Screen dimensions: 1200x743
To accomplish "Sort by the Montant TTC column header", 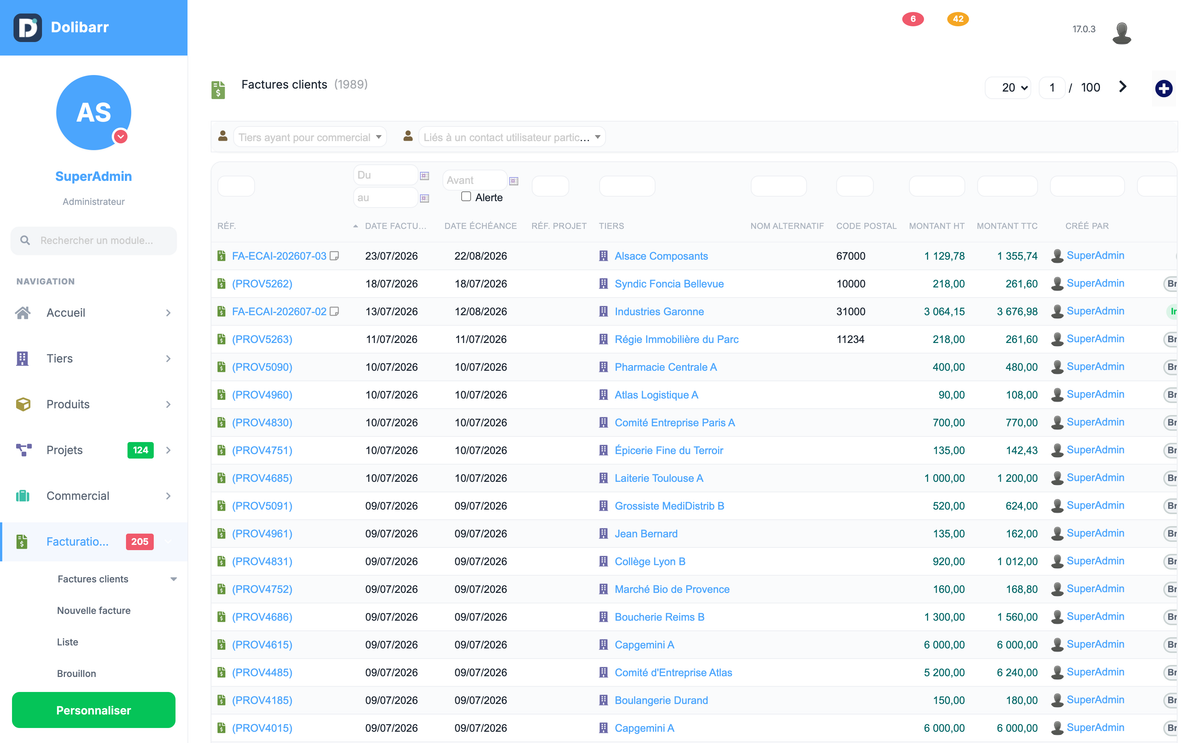I will [x=1007, y=226].
